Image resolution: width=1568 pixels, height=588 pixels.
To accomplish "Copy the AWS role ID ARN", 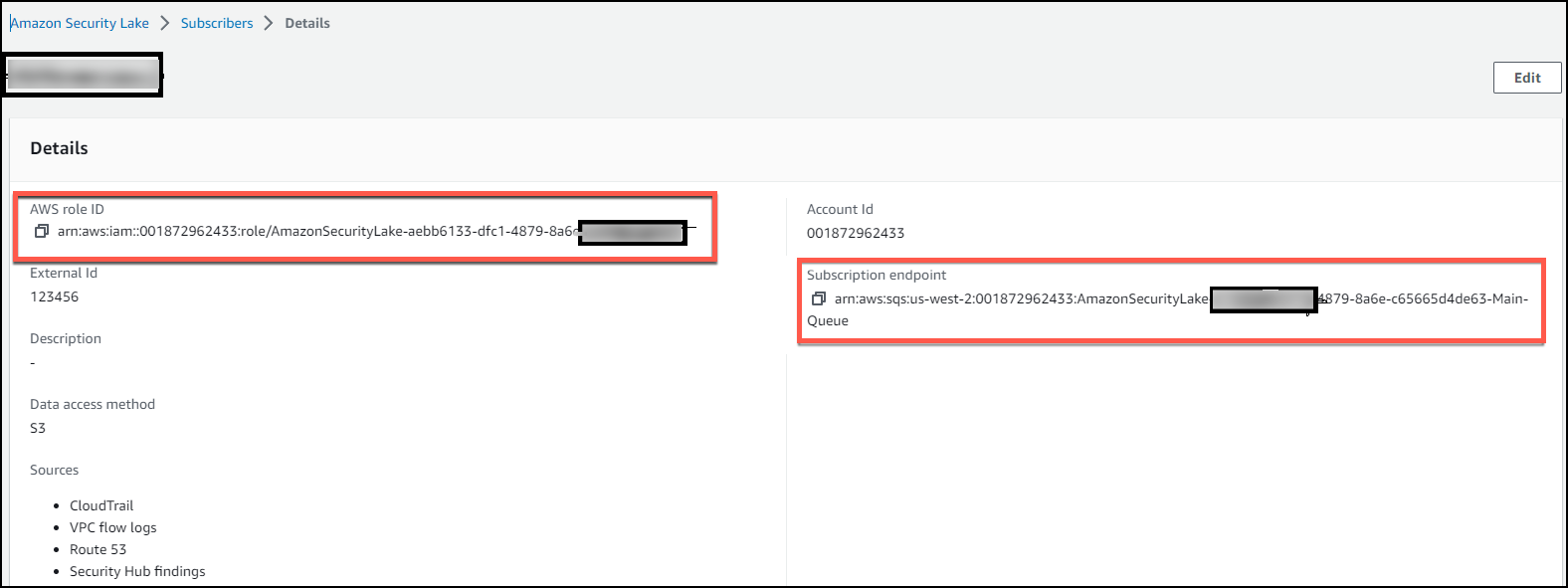I will pyautogui.click(x=42, y=232).
